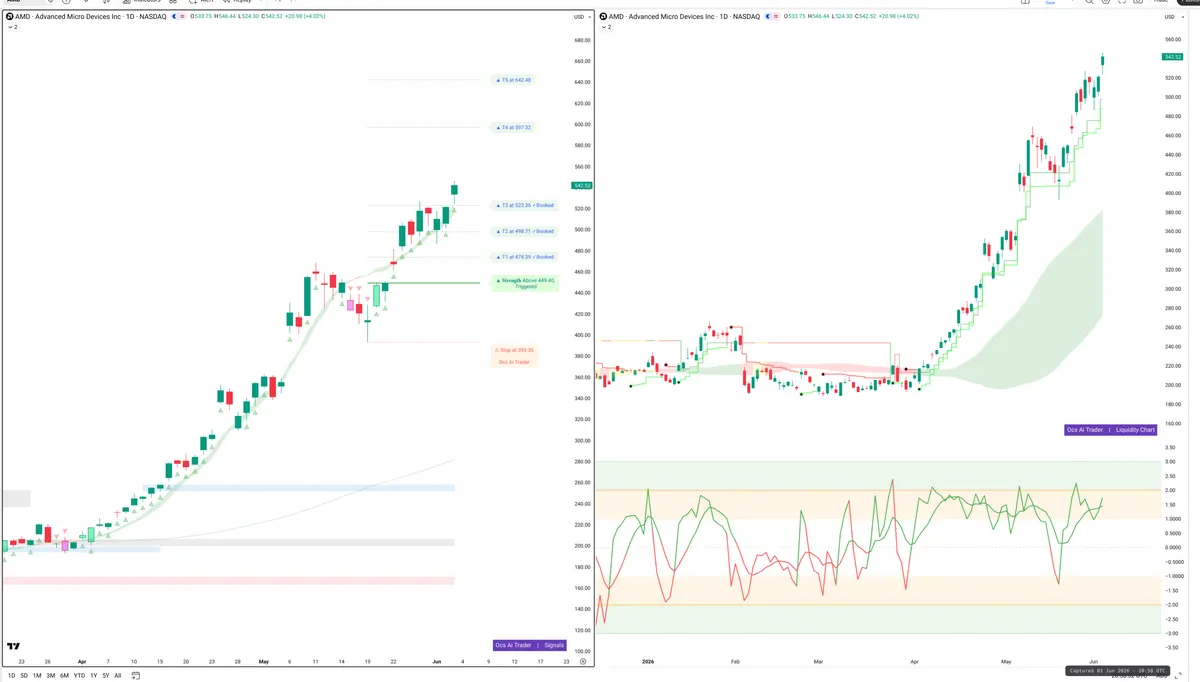Click the 'T4 at 597.32' target label

[x=514, y=127]
